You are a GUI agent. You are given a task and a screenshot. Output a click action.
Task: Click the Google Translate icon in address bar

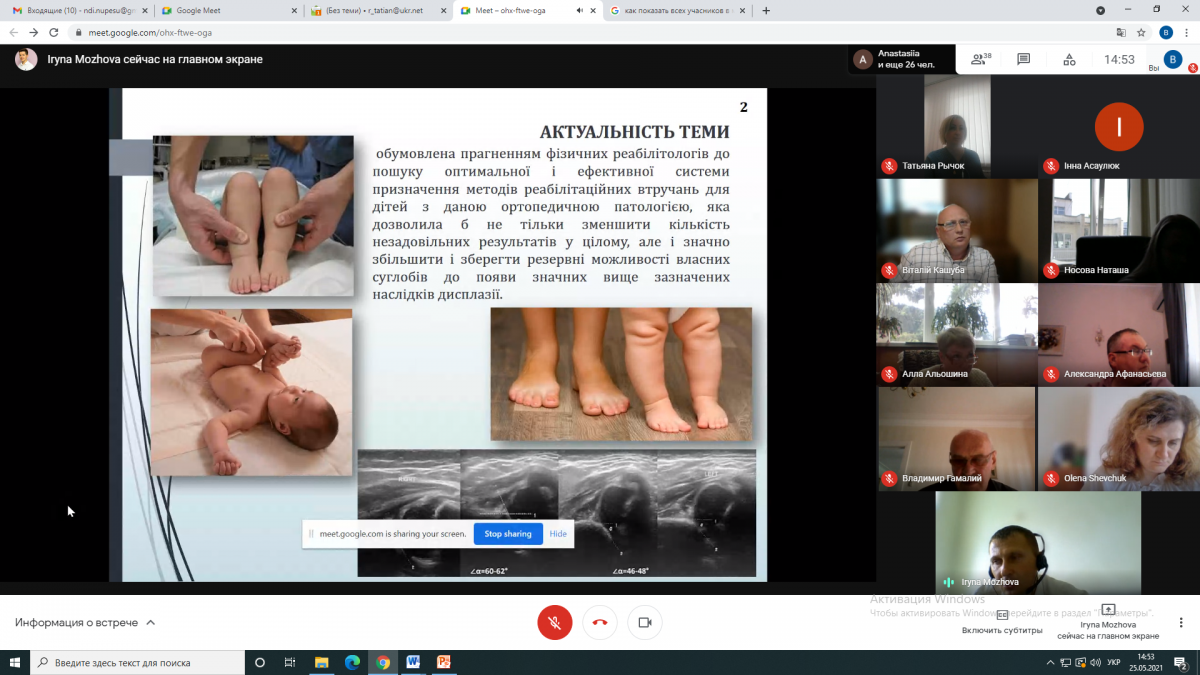[x=1121, y=32]
